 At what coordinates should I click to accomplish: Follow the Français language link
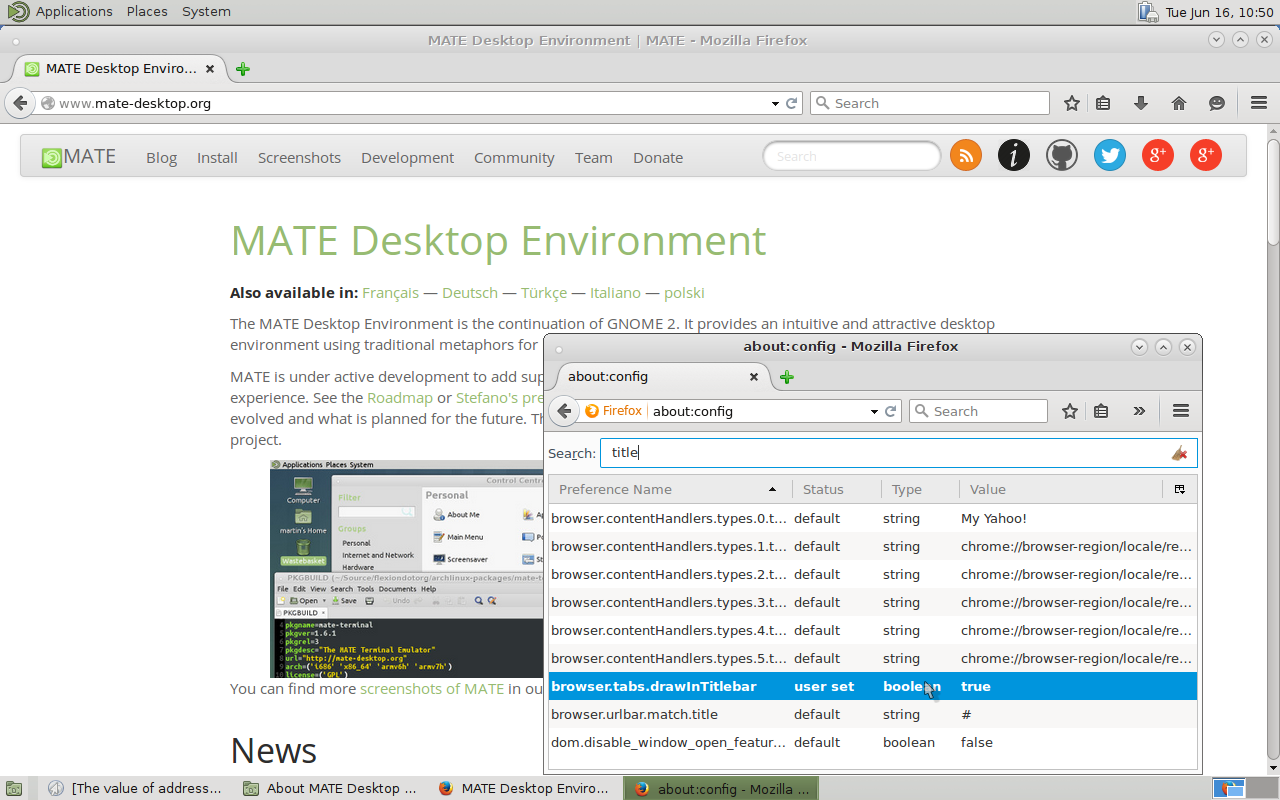tap(390, 293)
